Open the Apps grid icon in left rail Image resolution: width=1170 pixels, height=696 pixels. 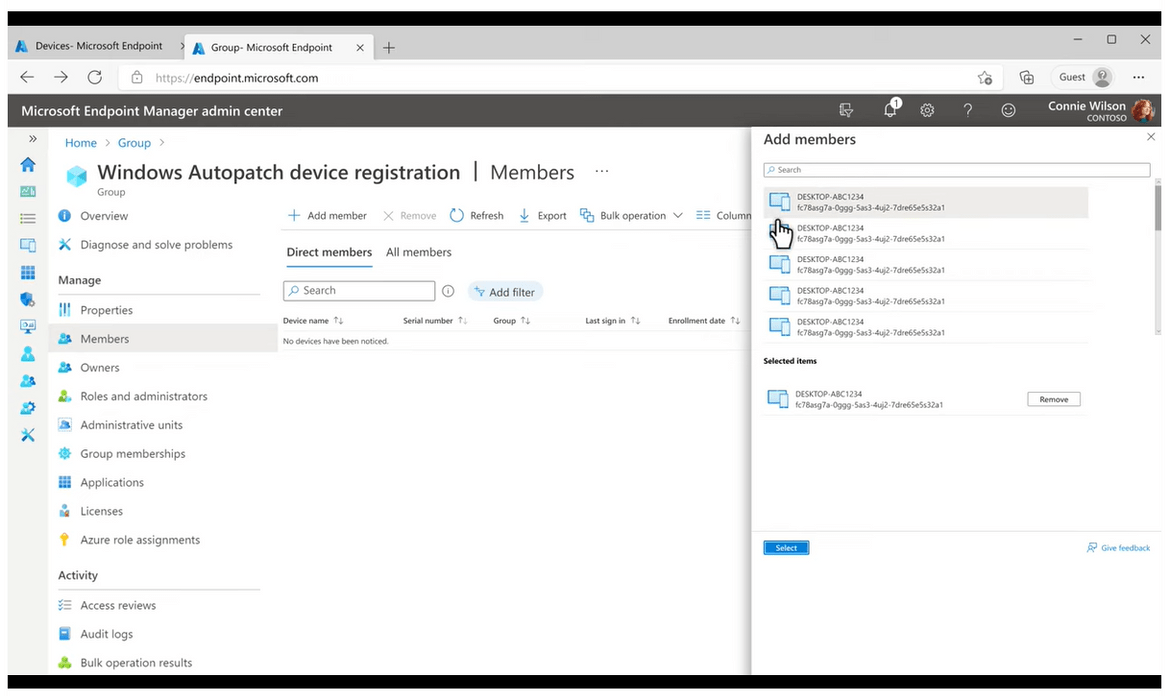point(28,272)
